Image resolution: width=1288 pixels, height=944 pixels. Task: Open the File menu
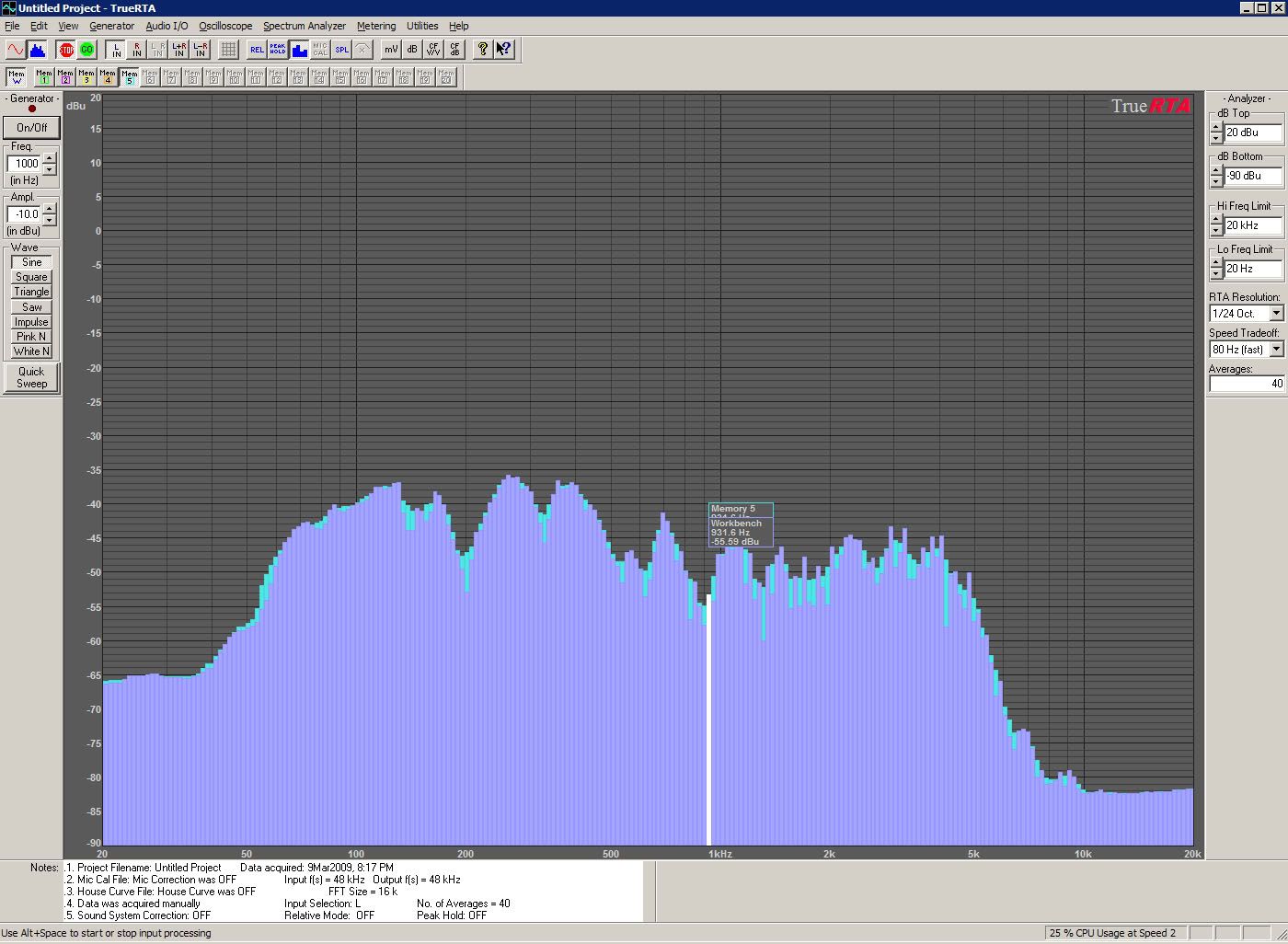12,26
